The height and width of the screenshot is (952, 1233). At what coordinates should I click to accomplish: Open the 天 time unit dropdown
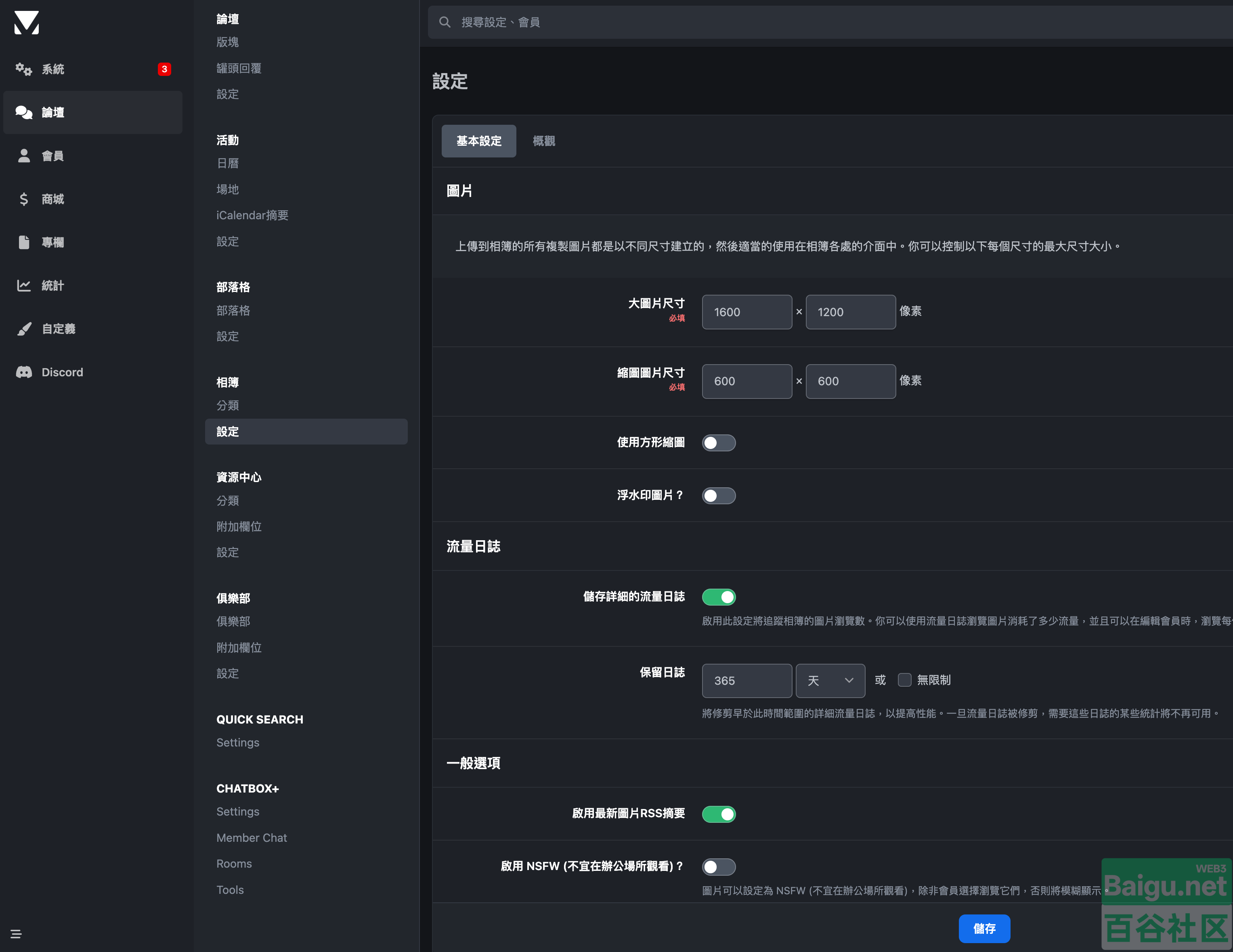pos(830,680)
